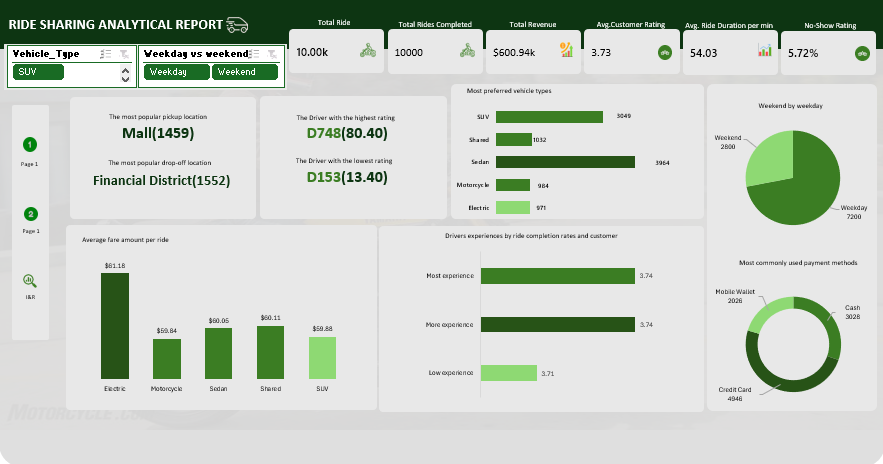The width and height of the screenshot is (883, 464).
Task: Click the I&R label in the sidebar
Action: tap(30, 297)
